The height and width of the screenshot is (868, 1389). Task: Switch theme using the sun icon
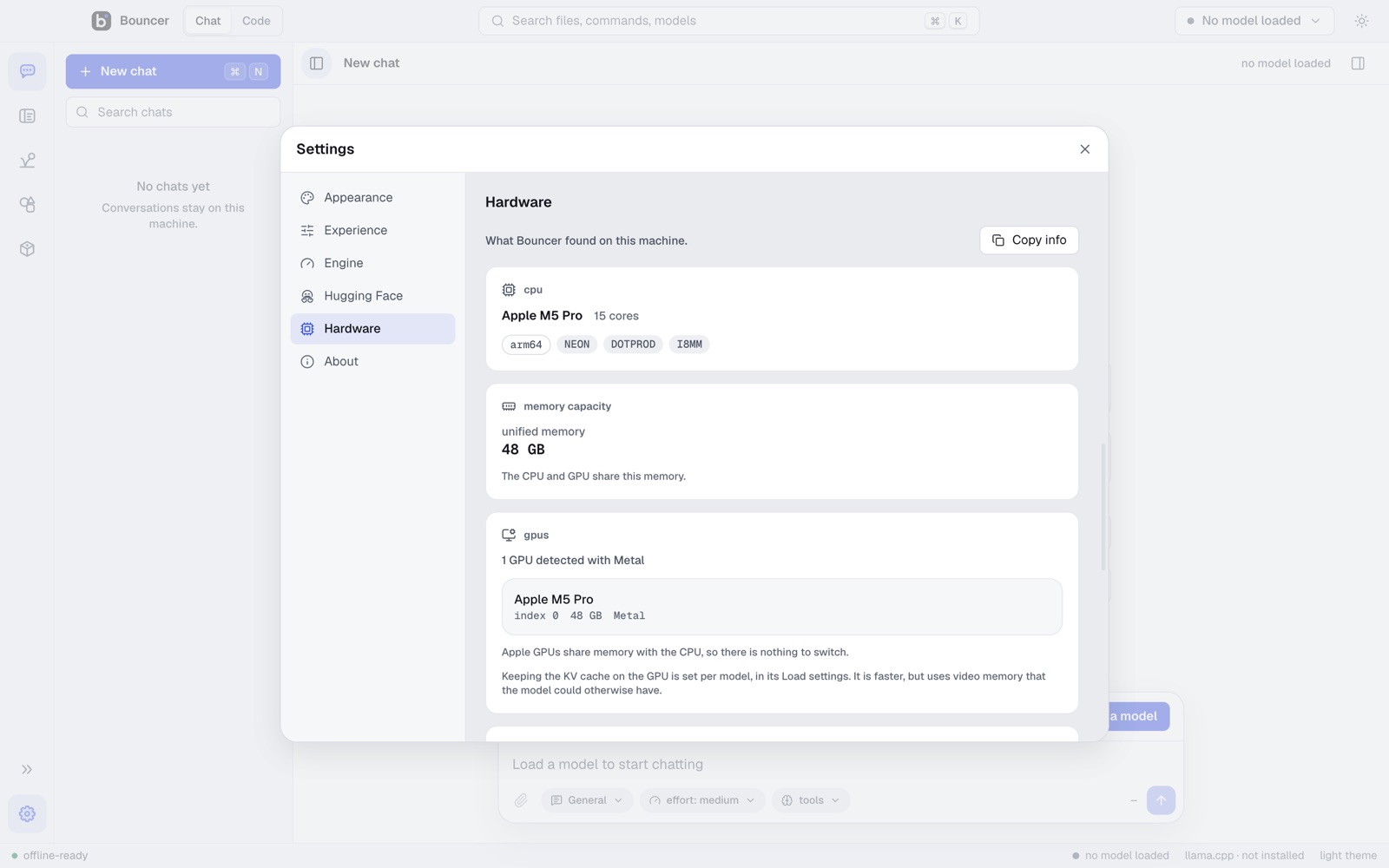pos(1361,21)
